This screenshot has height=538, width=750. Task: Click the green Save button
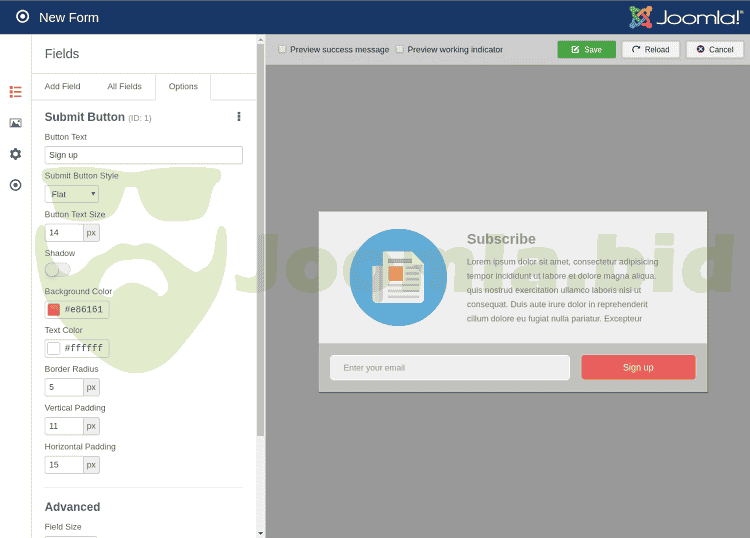pos(586,49)
